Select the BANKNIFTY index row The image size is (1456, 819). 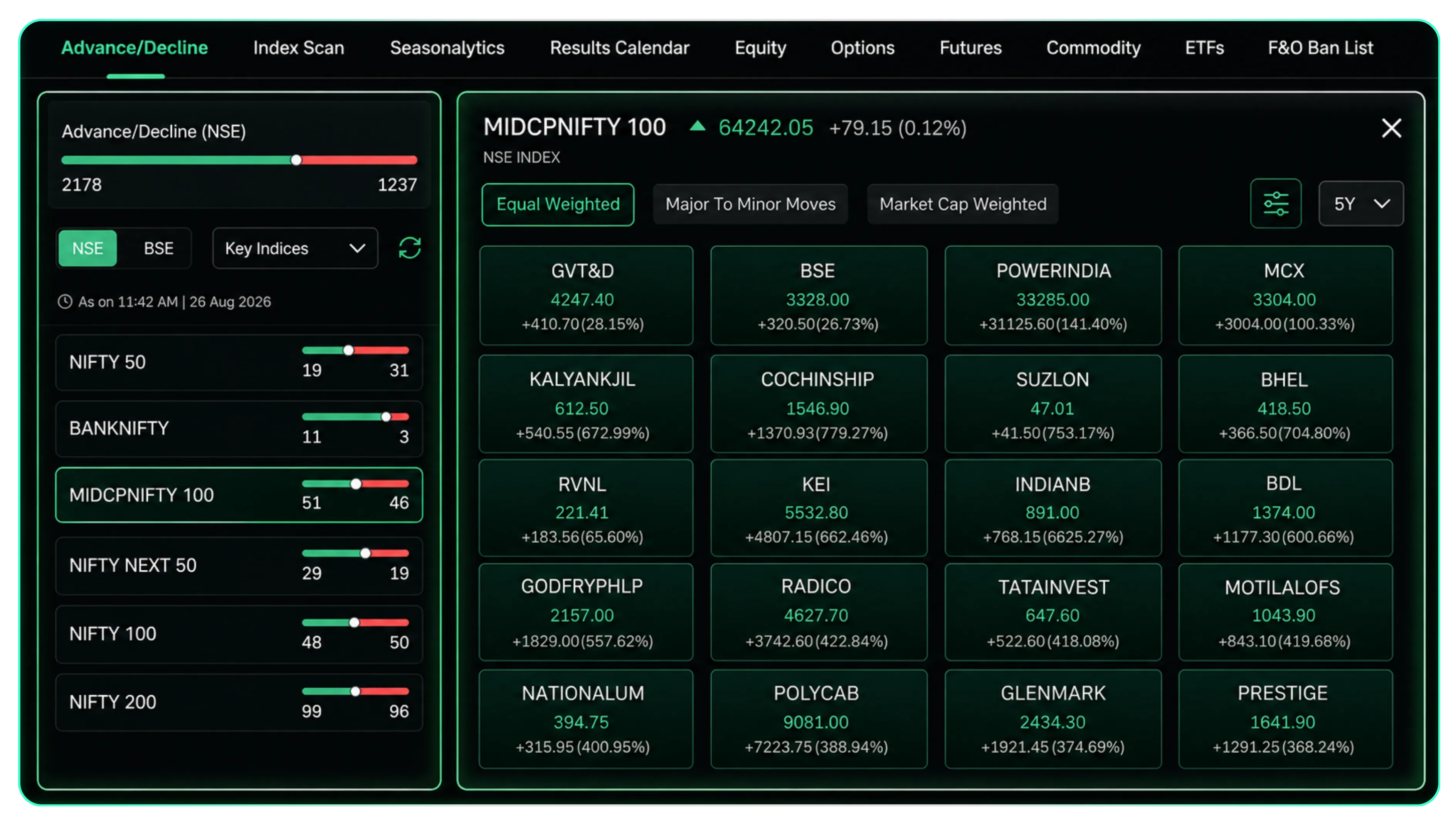click(239, 429)
